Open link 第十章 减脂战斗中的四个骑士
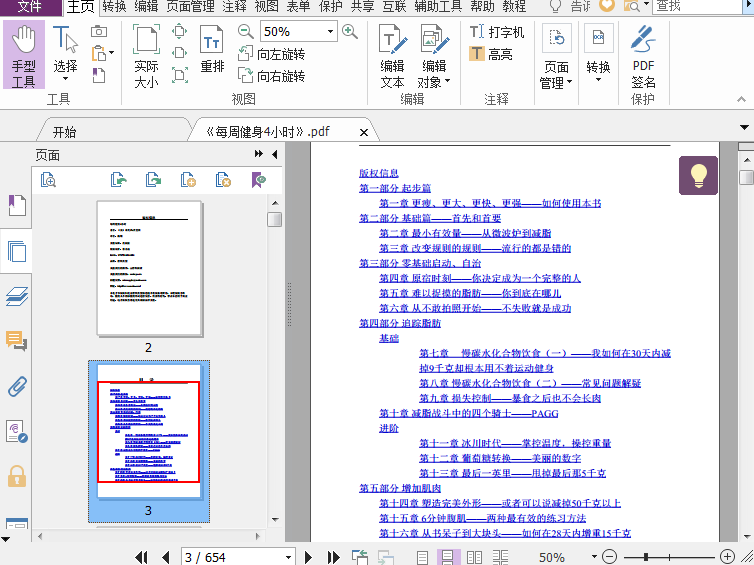Screen dimensions: 754x565 [468, 413]
